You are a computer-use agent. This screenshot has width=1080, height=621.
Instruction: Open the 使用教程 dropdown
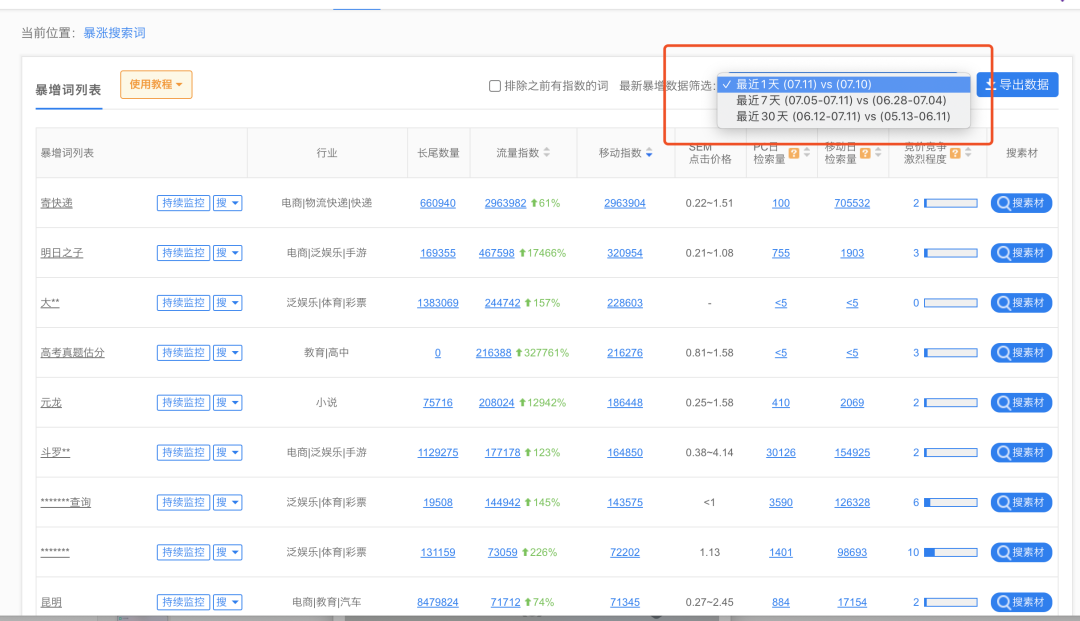click(156, 85)
